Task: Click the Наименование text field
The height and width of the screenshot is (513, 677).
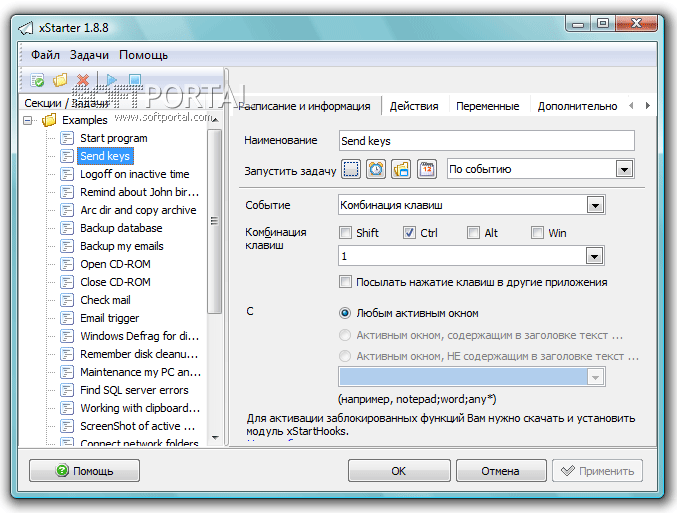Action: [x=486, y=141]
